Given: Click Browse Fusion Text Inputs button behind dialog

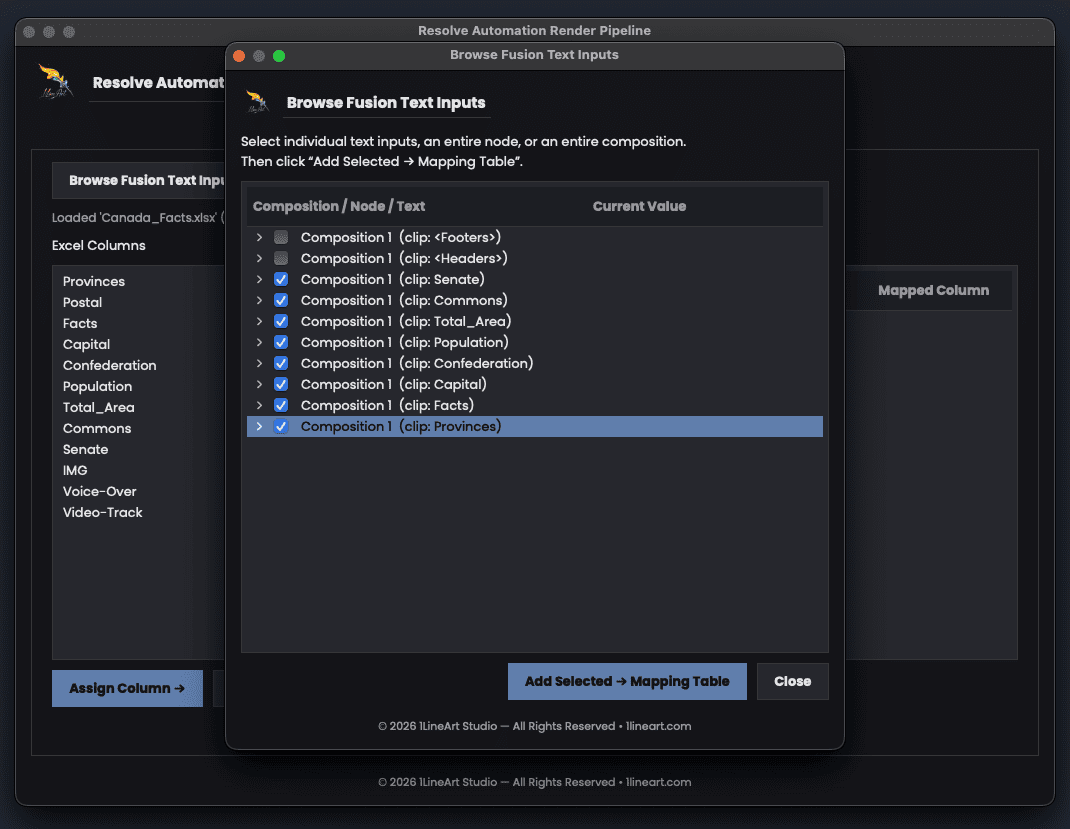Looking at the screenshot, I should 139,180.
